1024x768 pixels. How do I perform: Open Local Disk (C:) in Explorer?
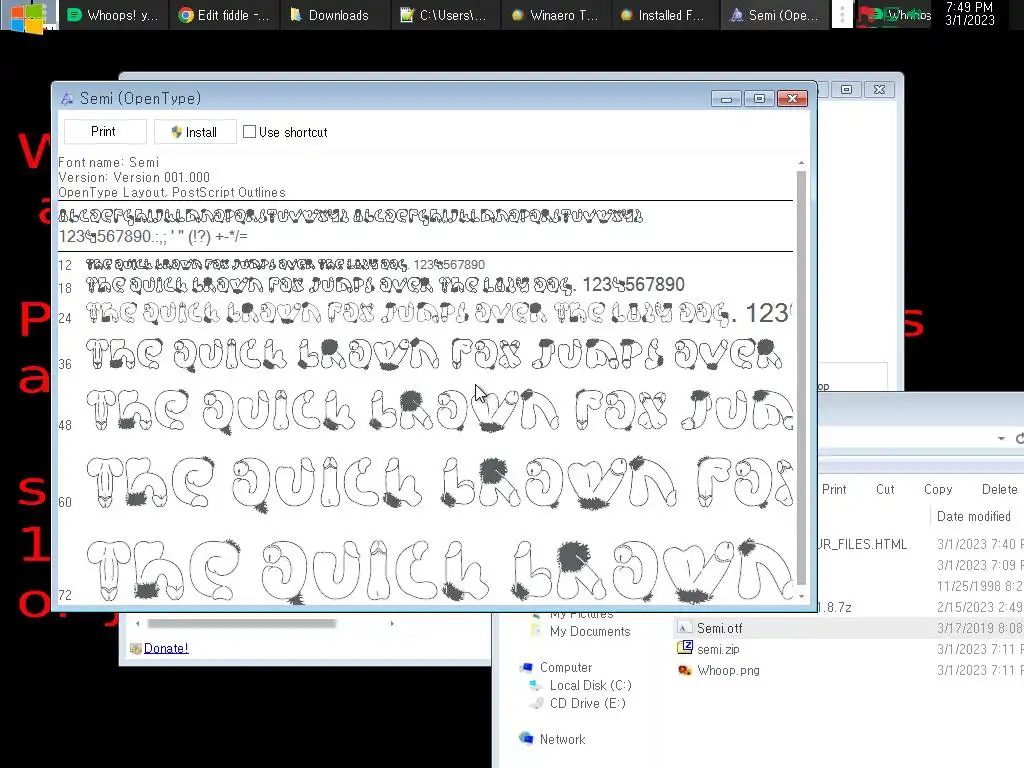pos(590,685)
